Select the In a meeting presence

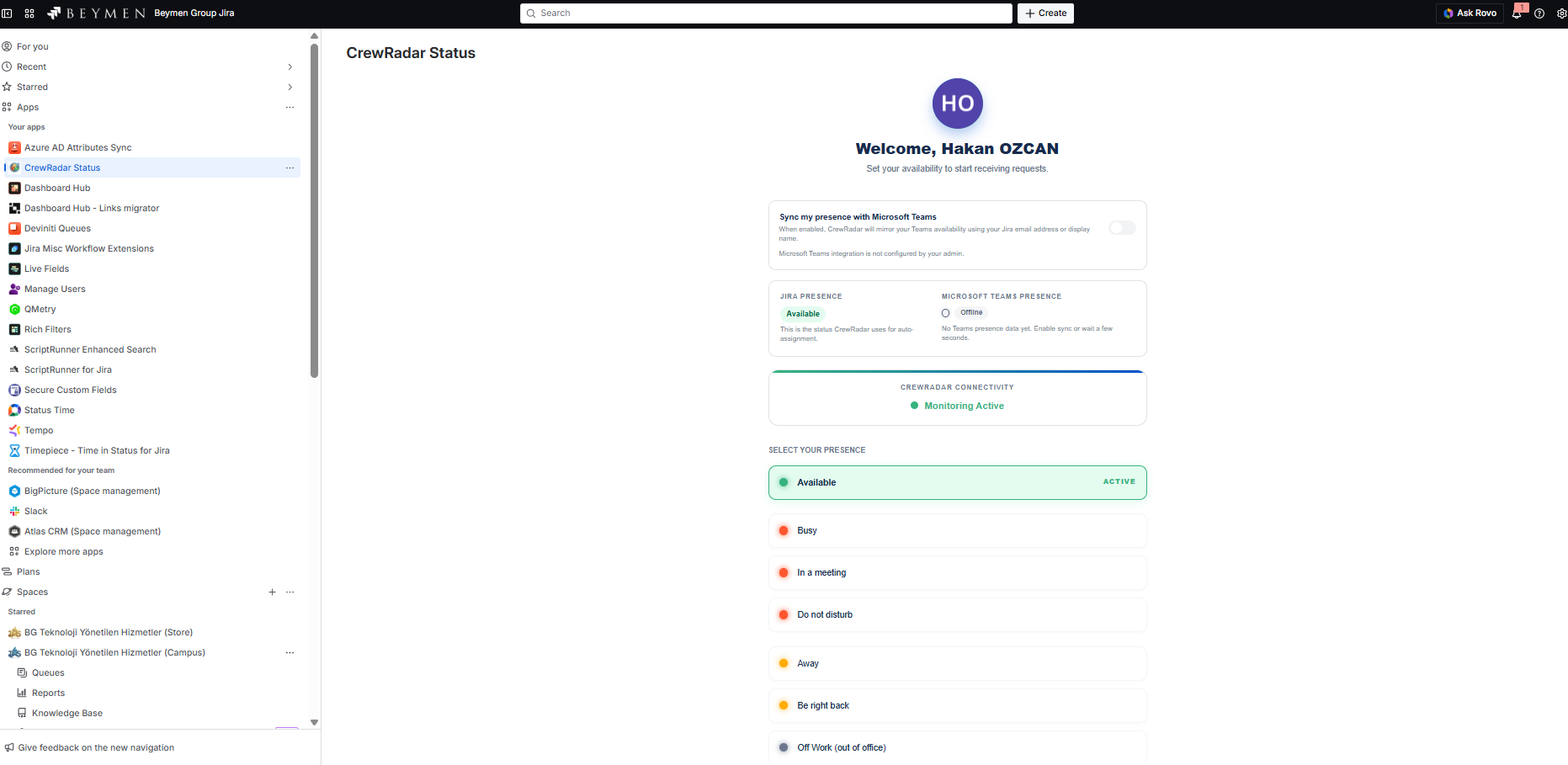(x=957, y=572)
